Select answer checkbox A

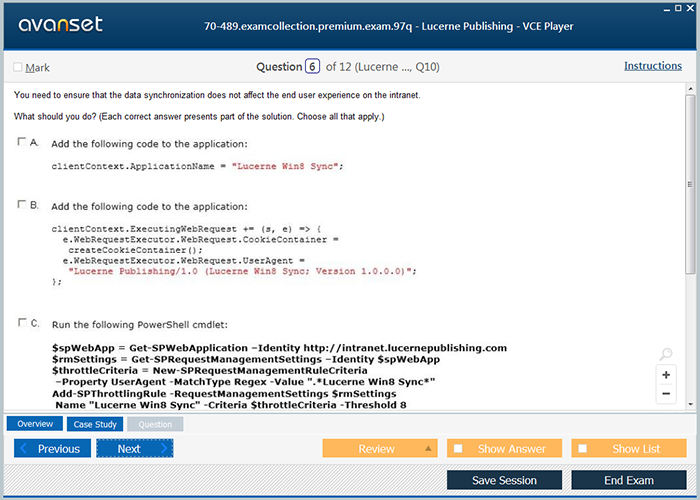tap(21, 142)
